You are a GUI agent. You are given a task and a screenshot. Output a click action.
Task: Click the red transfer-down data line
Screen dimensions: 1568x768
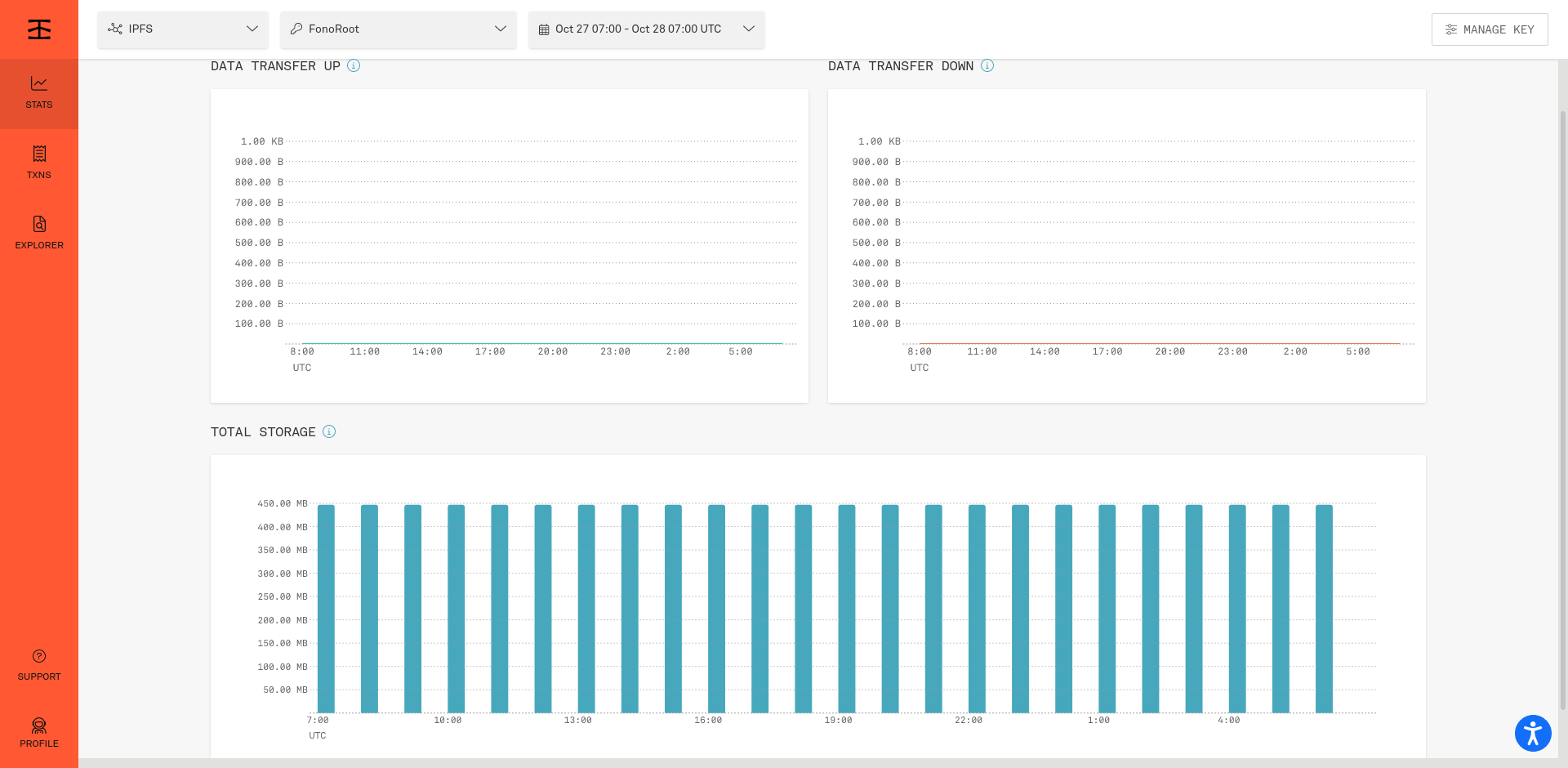click(x=1160, y=343)
